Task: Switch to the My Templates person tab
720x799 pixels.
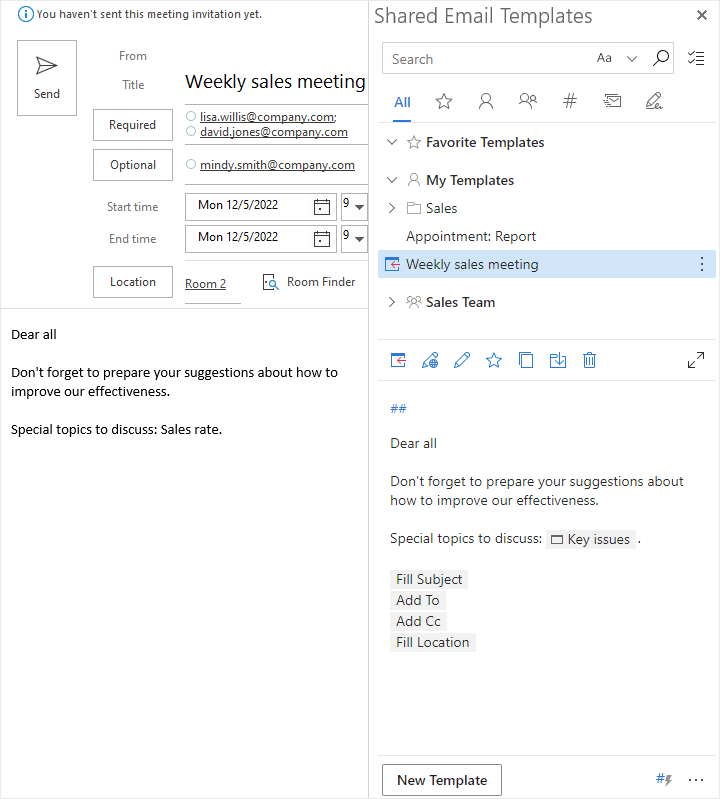Action: [x=486, y=101]
